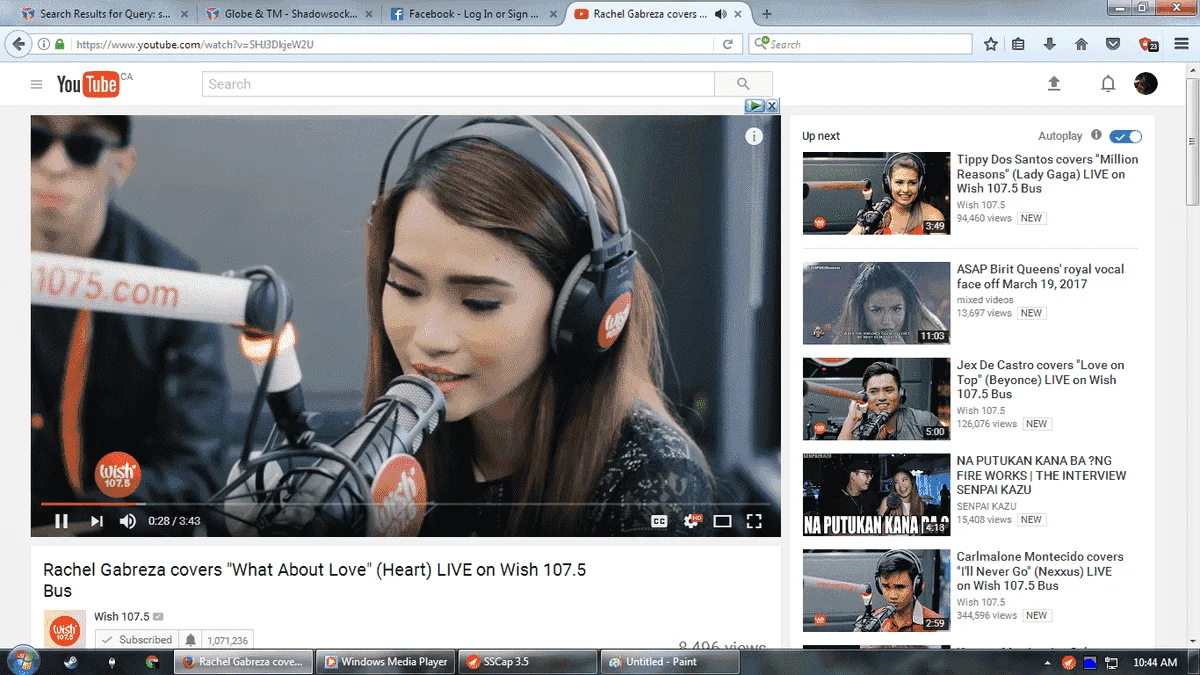Open the Wish 107.5 channel name
The image size is (1200, 675).
coord(122,617)
